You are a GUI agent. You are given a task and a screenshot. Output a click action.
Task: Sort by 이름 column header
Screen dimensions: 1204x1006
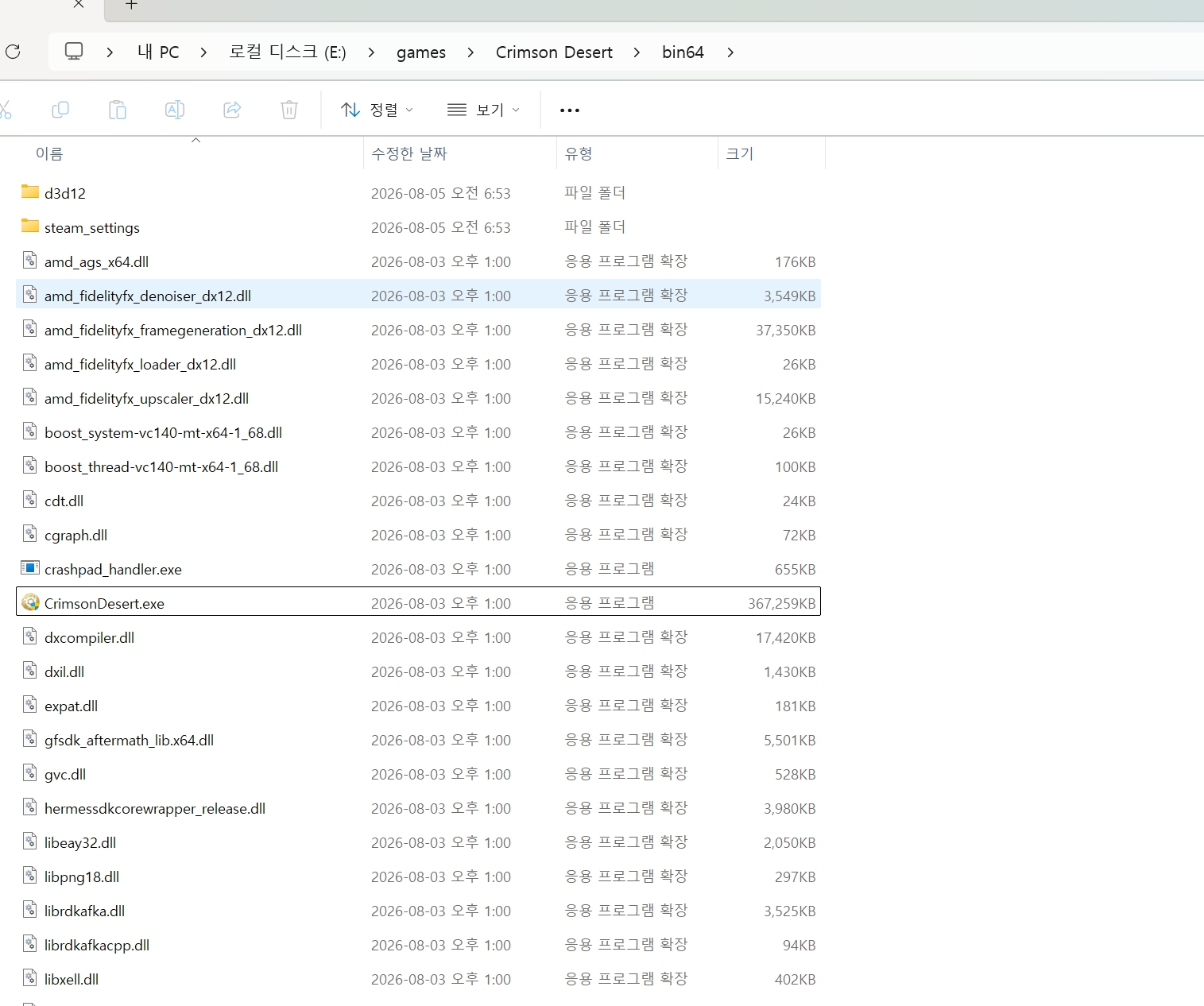click(x=49, y=153)
